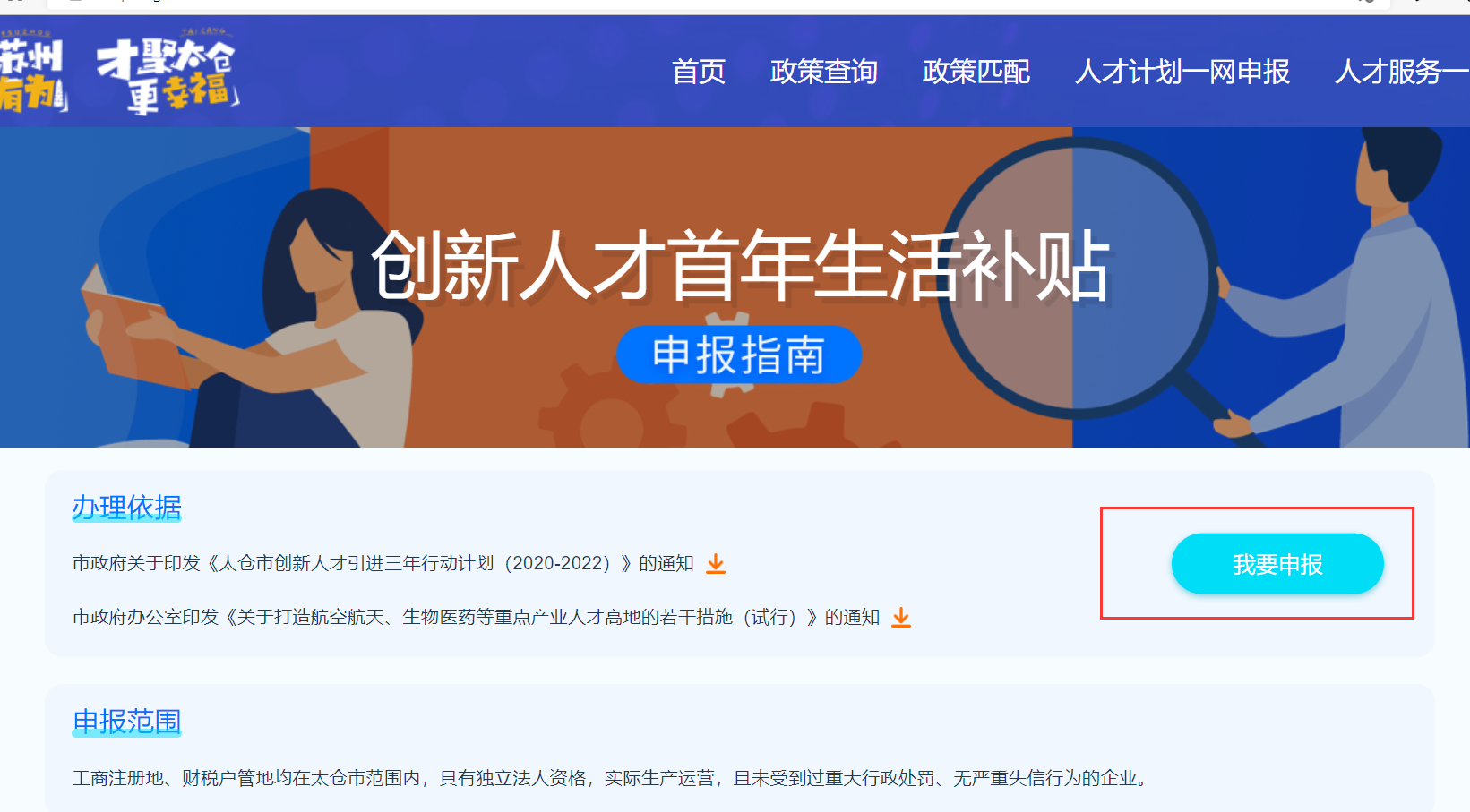Click the 办理依据 section heading
The image size is (1470, 812).
tap(127, 508)
